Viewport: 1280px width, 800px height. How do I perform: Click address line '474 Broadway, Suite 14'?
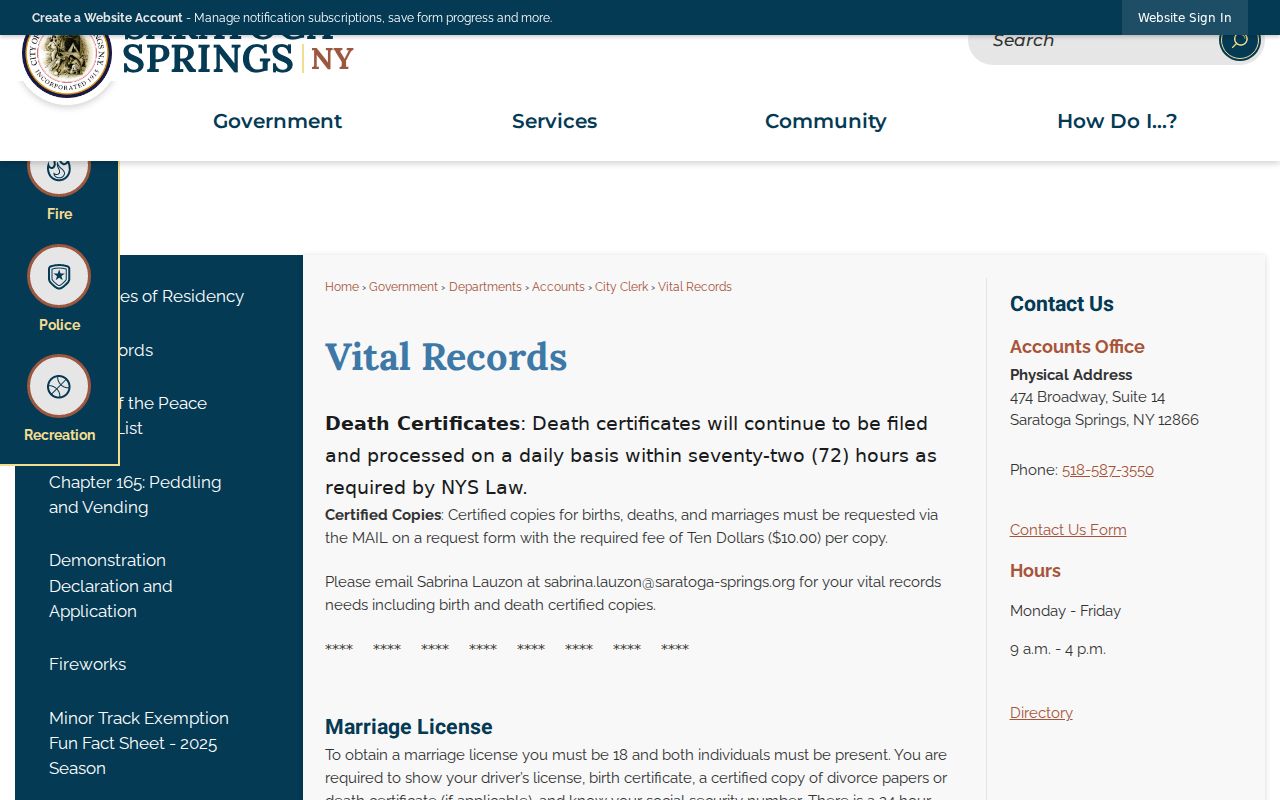point(1087,397)
